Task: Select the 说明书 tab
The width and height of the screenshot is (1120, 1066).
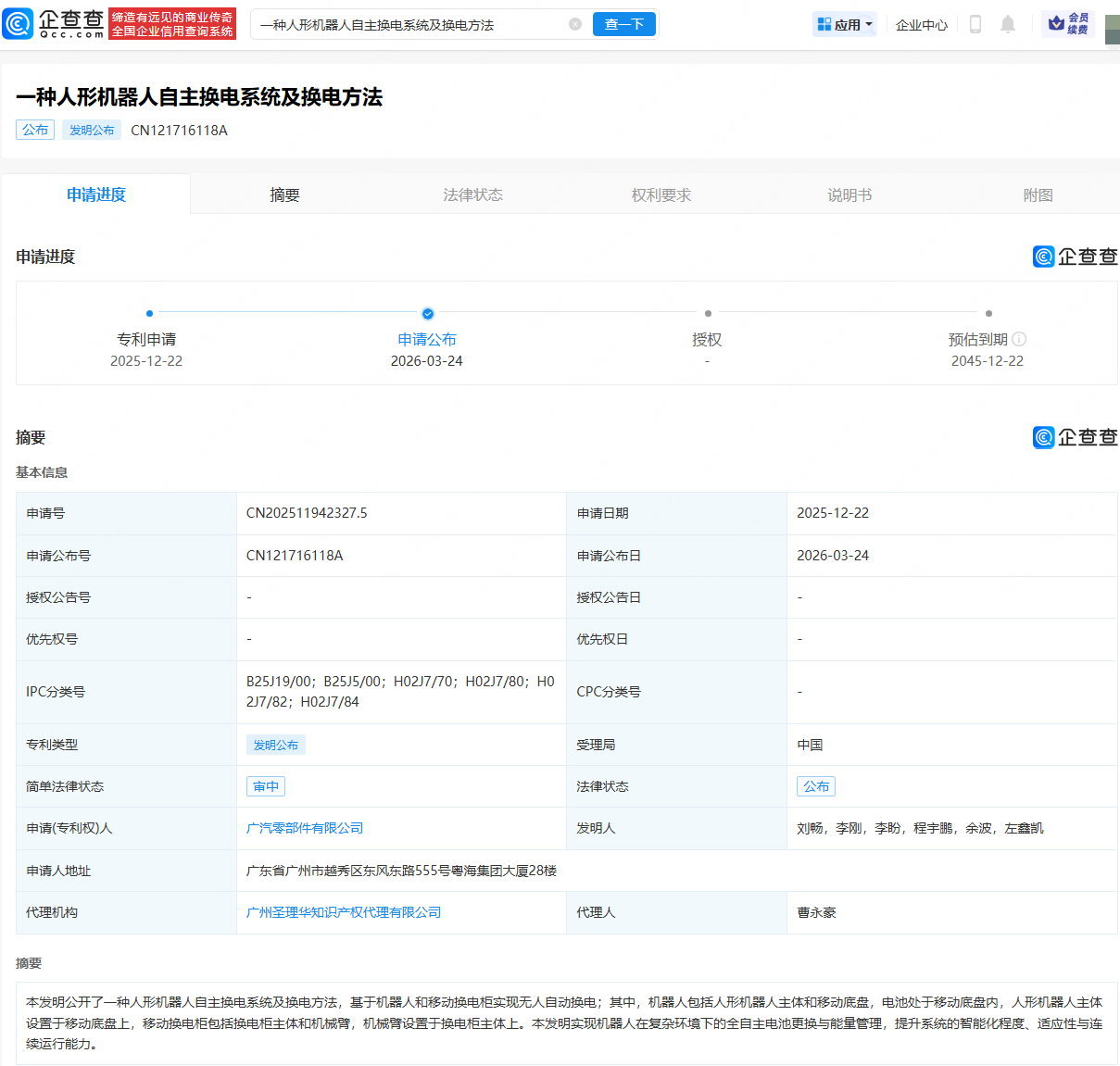Action: pyautogui.click(x=849, y=194)
